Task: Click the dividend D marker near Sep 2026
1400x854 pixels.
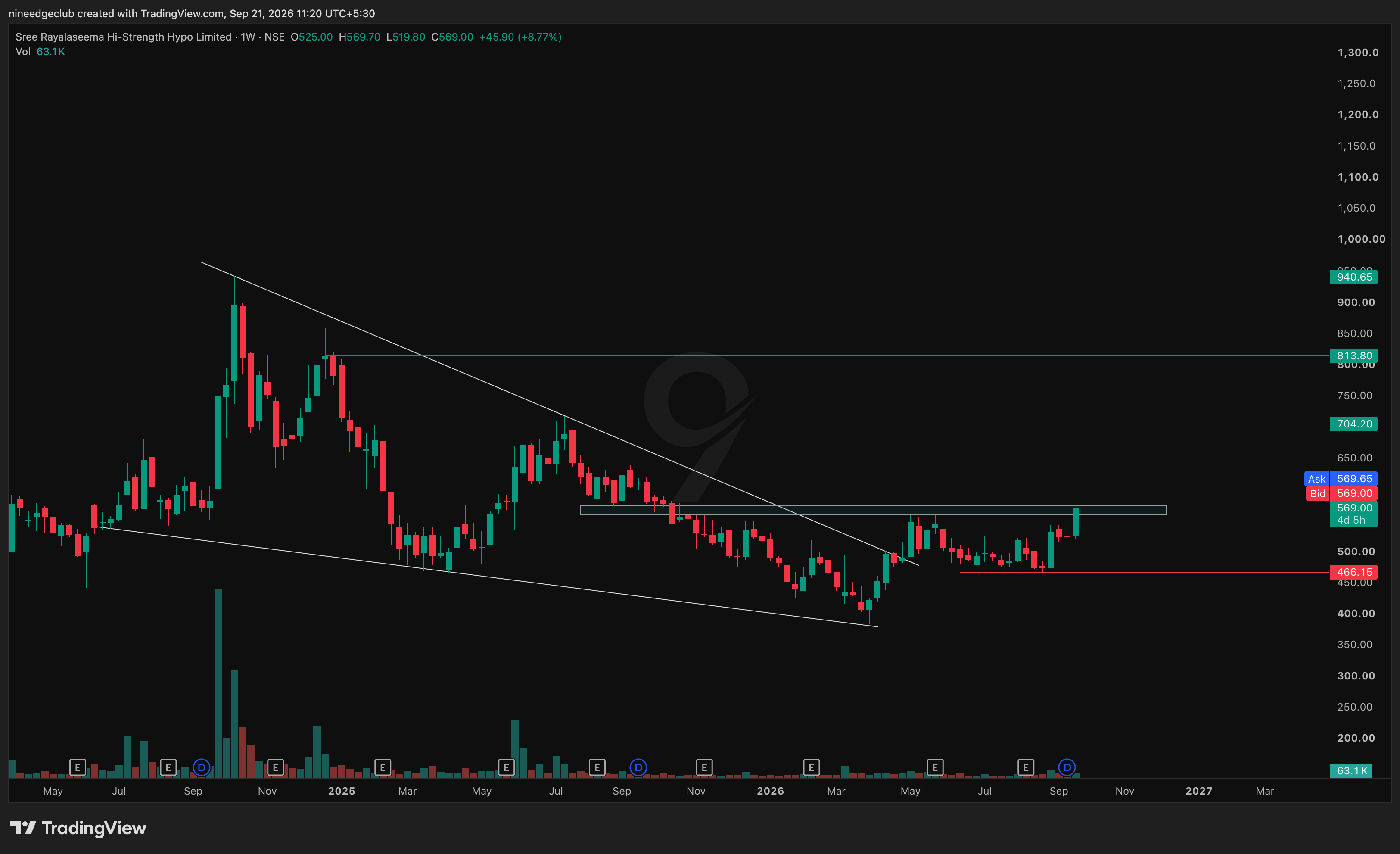Action: click(x=1067, y=768)
